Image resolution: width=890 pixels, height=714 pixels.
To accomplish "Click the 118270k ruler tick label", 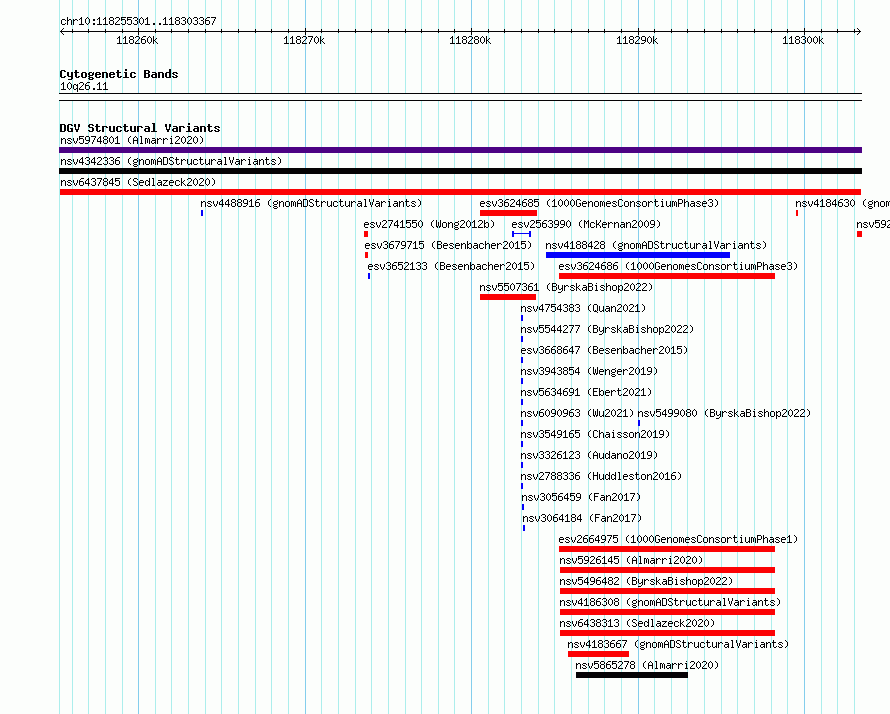I will point(304,40).
